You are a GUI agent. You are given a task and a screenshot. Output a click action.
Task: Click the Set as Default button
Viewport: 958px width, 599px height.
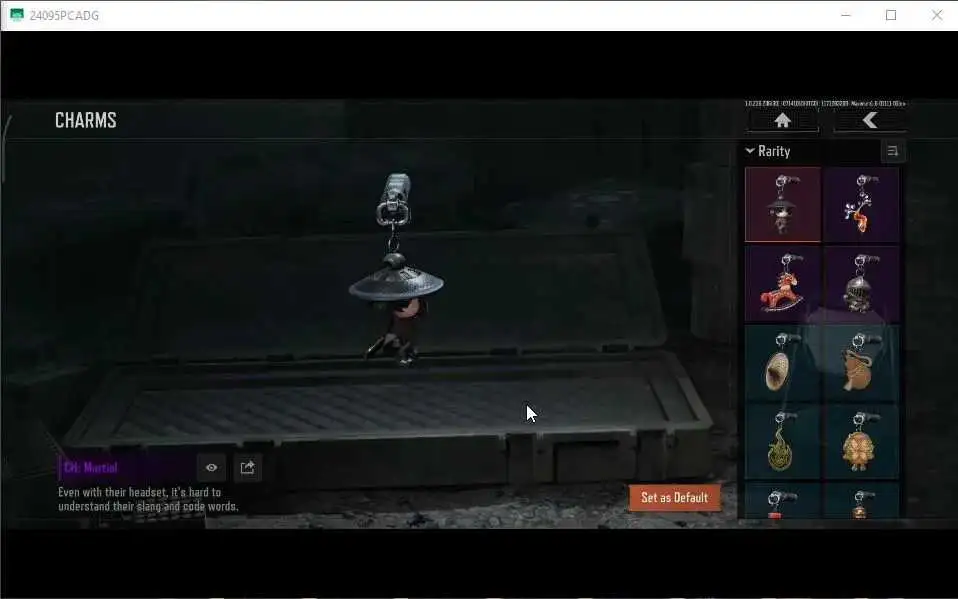675,498
